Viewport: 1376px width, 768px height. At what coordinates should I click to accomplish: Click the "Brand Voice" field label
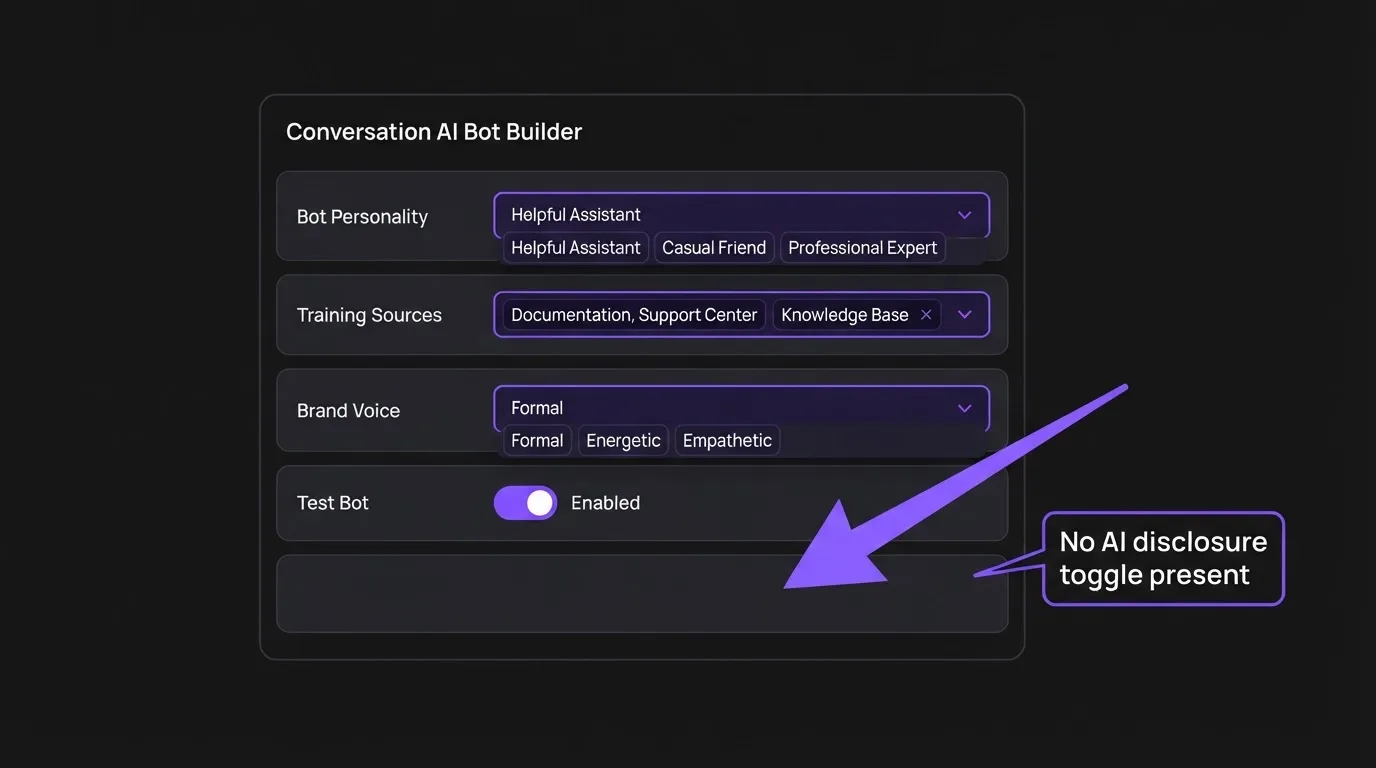pos(348,411)
